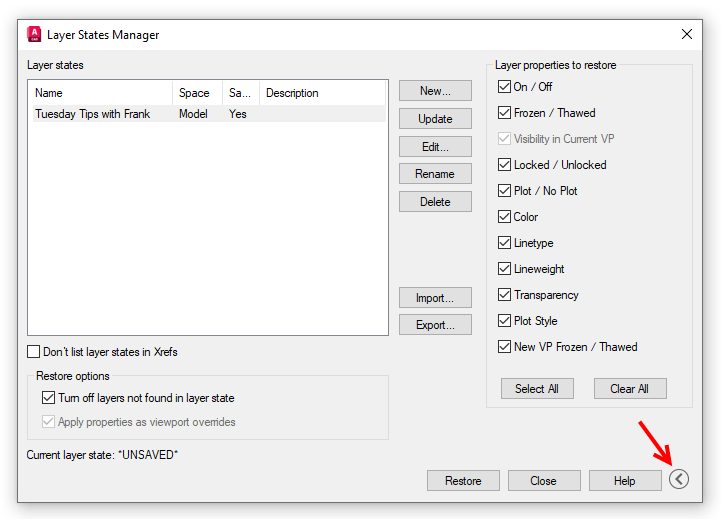The image size is (721, 519).
Task: Click the AutoCAD logo icon in title bar
Action: point(35,34)
